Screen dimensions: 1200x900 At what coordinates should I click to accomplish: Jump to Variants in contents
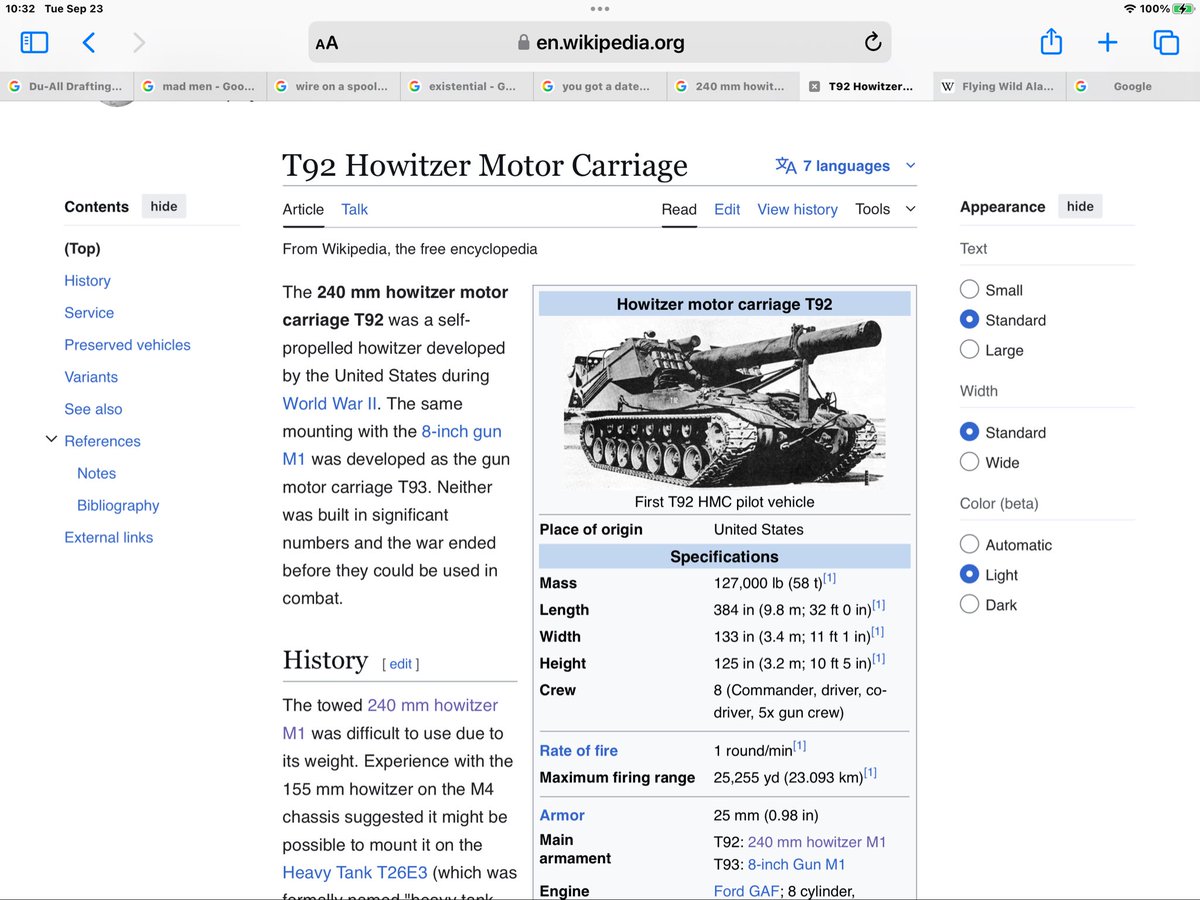(91, 377)
